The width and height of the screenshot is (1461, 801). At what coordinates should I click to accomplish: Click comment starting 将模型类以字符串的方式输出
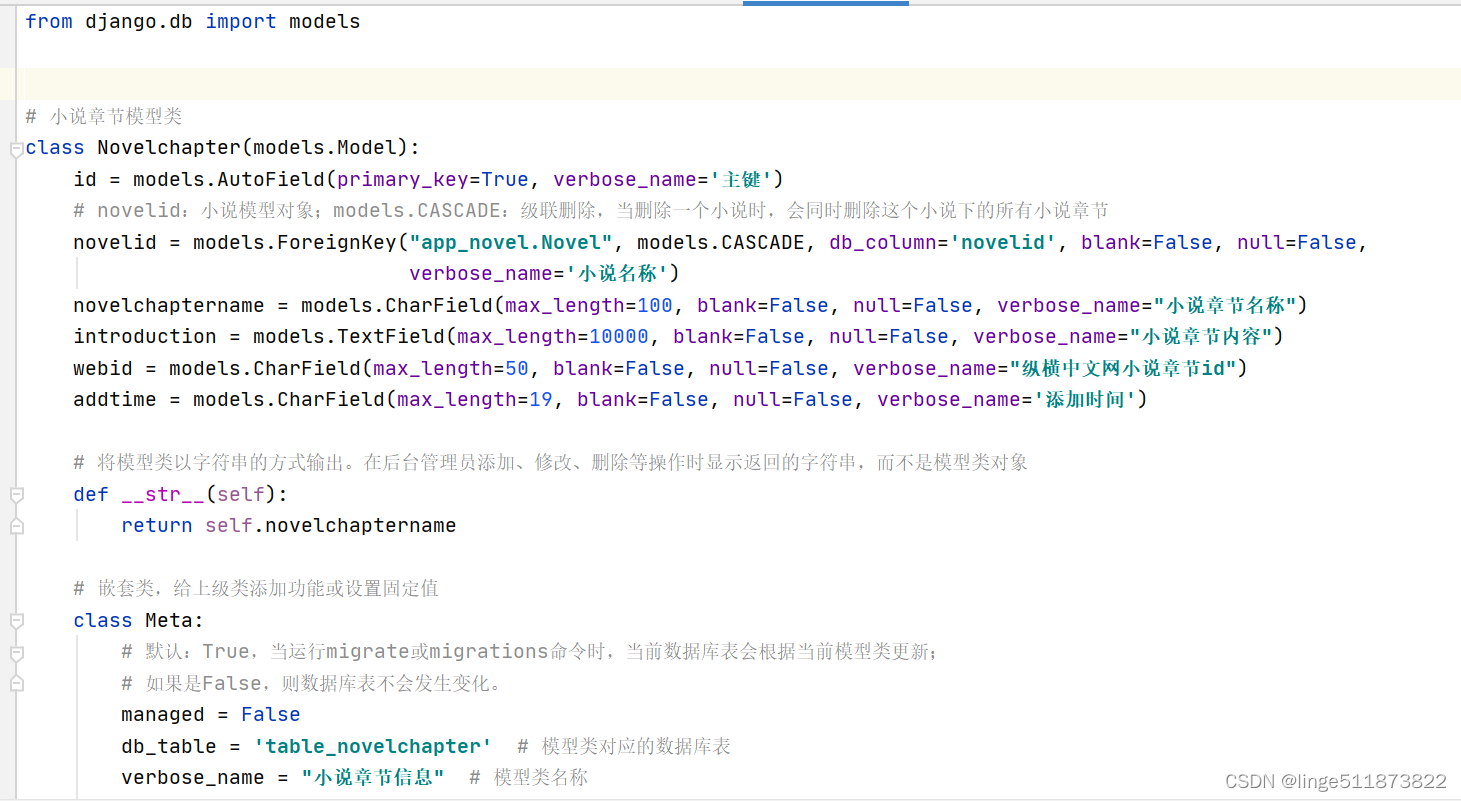pyautogui.click(x=551, y=462)
